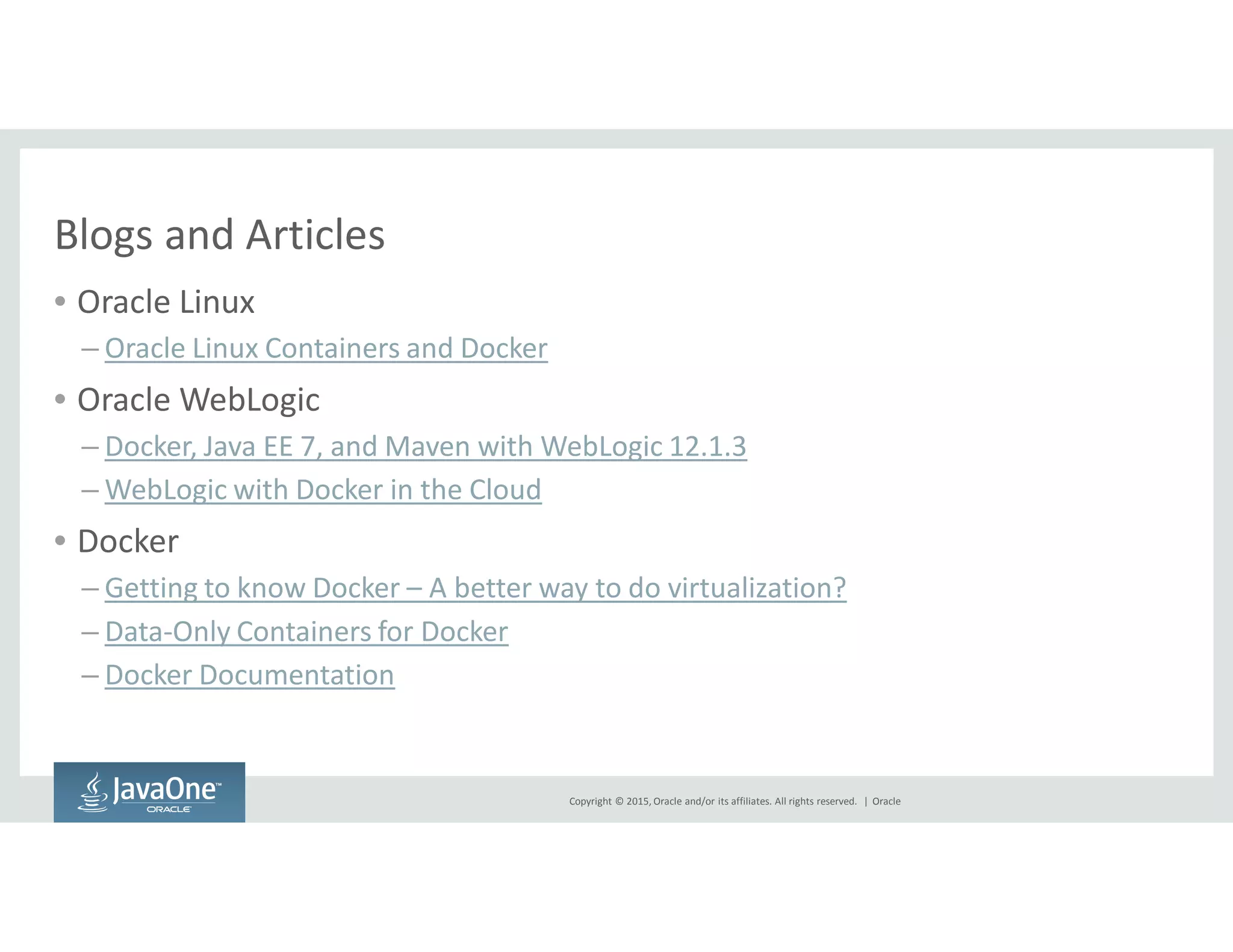The image size is (1233, 952).
Task: Click the dash before Docker Documentation
Action: [x=90, y=676]
